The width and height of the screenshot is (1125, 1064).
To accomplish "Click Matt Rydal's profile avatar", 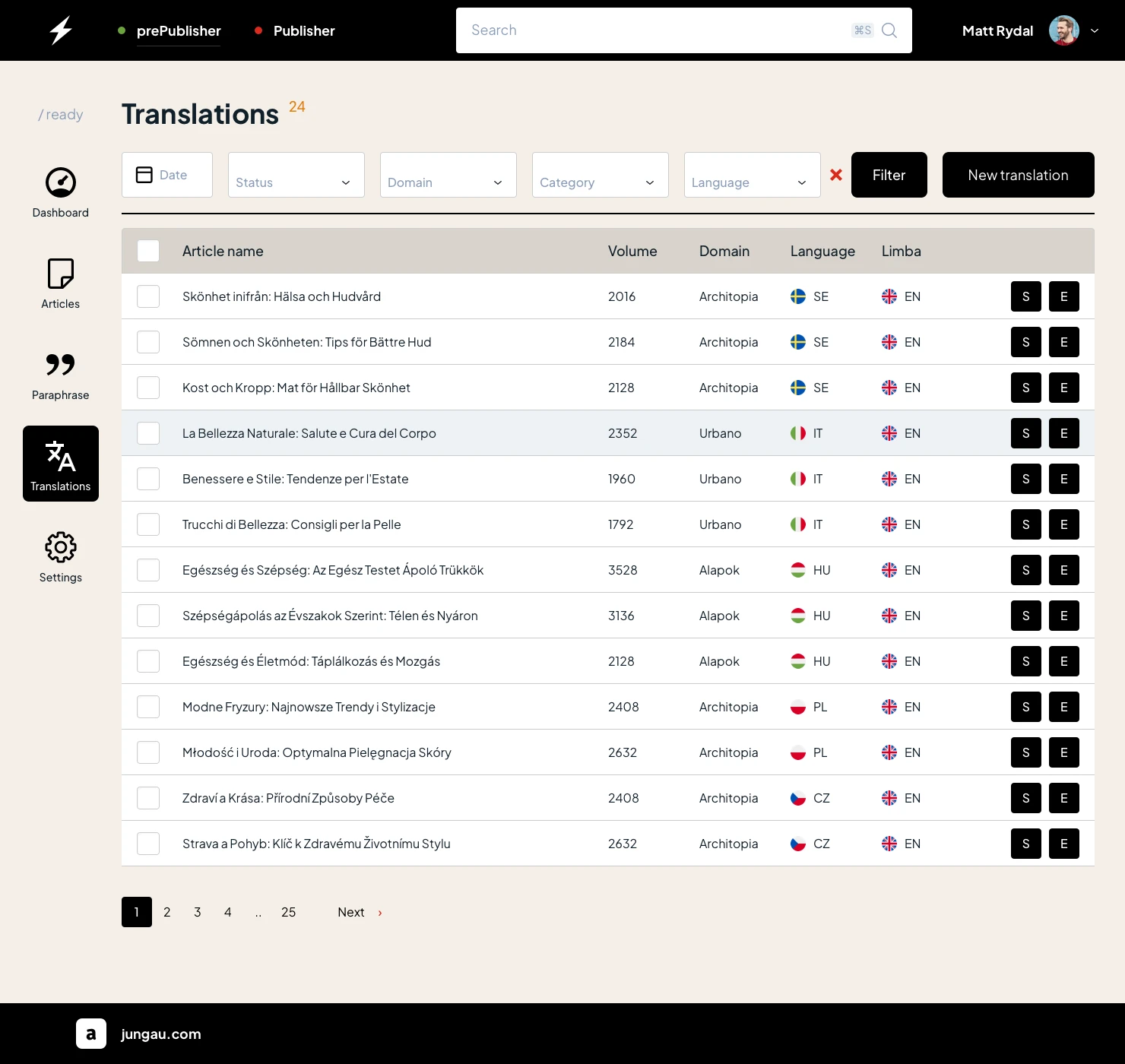I will pyautogui.click(x=1063, y=30).
